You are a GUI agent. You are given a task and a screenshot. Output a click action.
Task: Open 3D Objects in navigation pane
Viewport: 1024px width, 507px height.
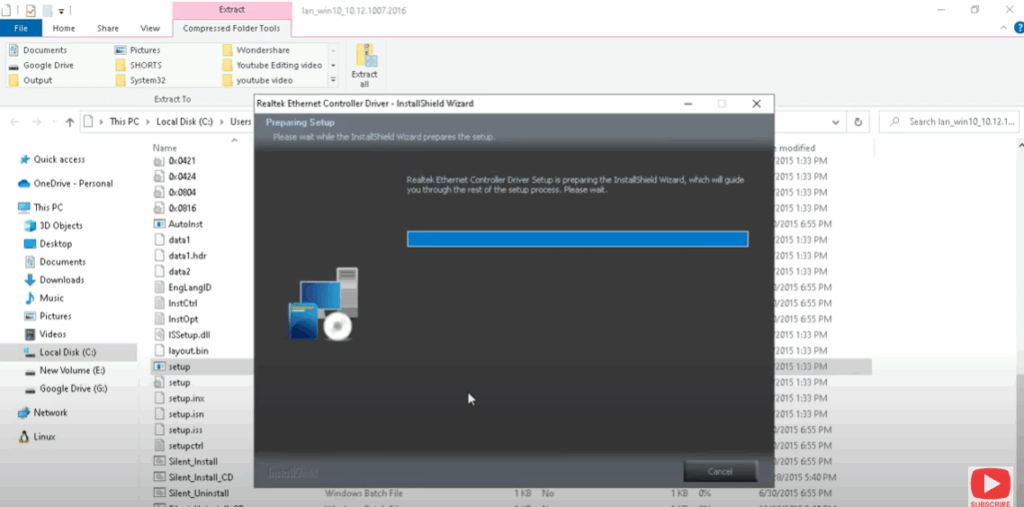click(x=54, y=225)
